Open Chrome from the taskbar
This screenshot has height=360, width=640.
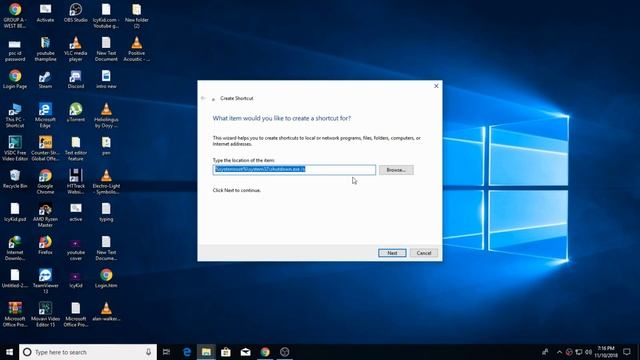click(x=265, y=352)
